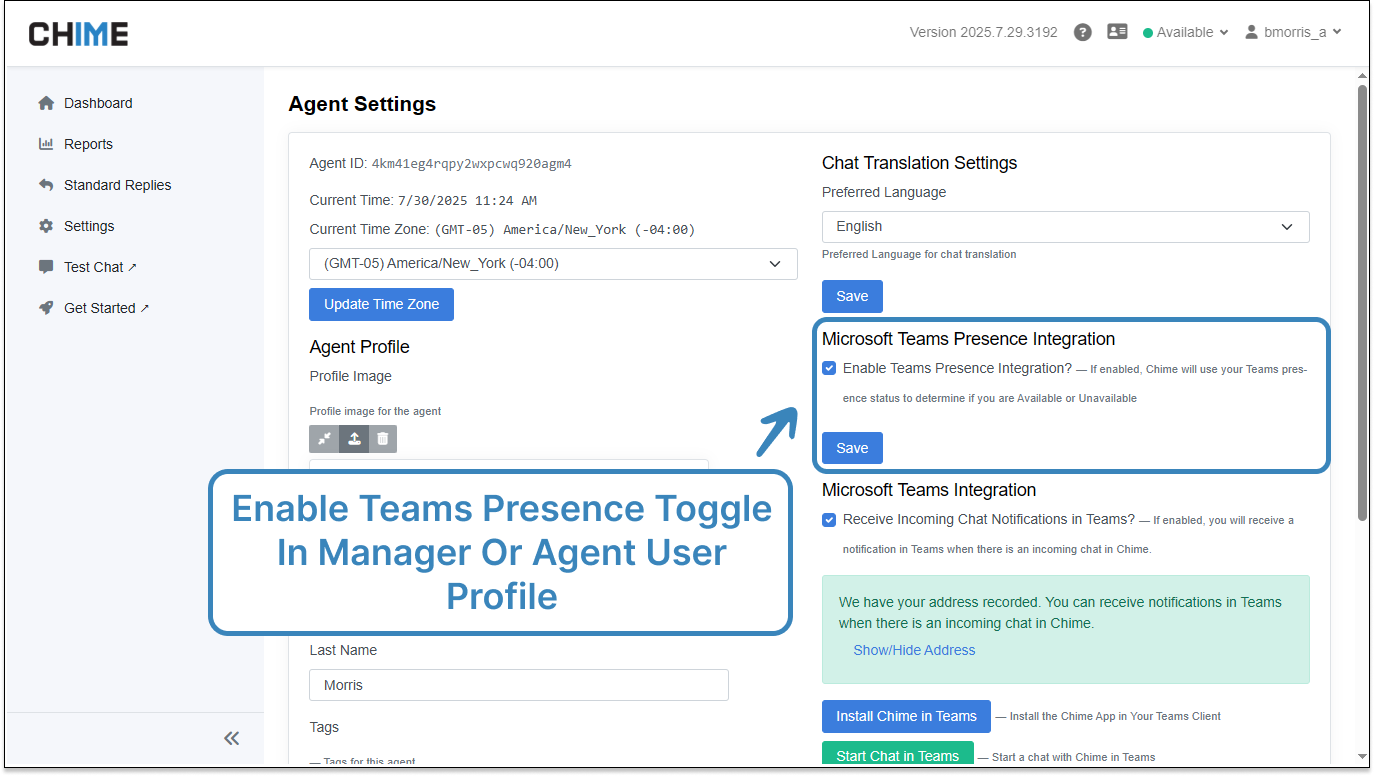
Task: Click the Get Started rocket icon
Action: click(x=46, y=308)
